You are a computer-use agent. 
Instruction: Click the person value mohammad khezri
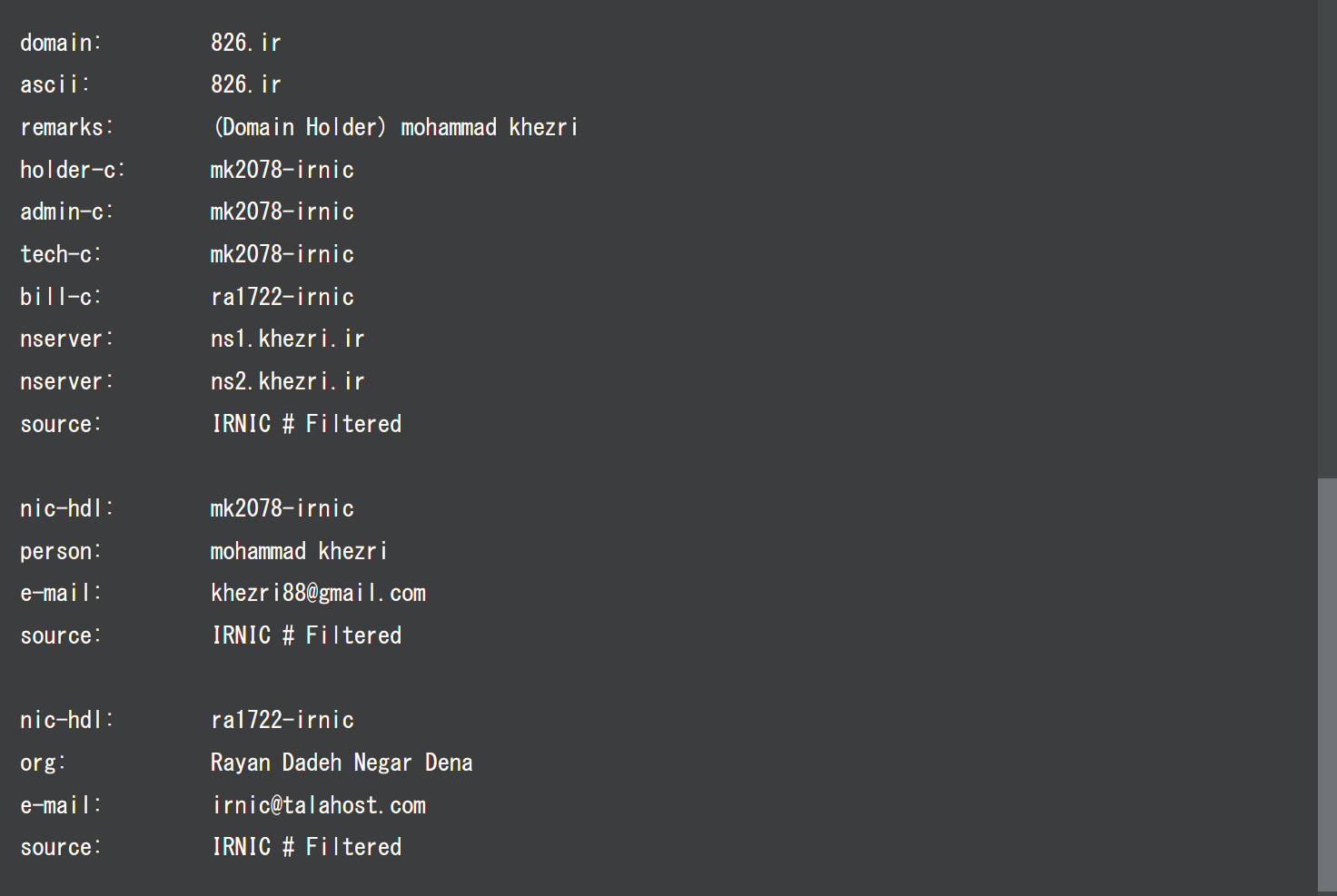coord(298,551)
